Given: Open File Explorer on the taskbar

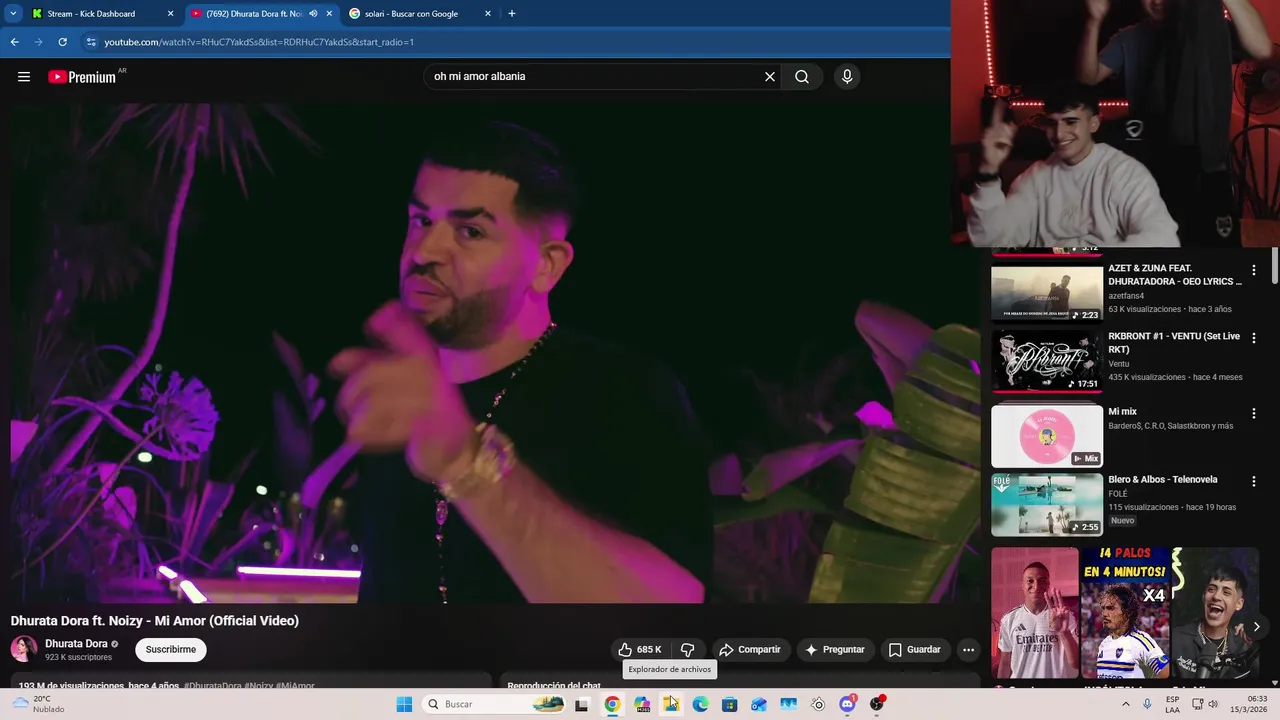Looking at the screenshot, I should tap(671, 704).
